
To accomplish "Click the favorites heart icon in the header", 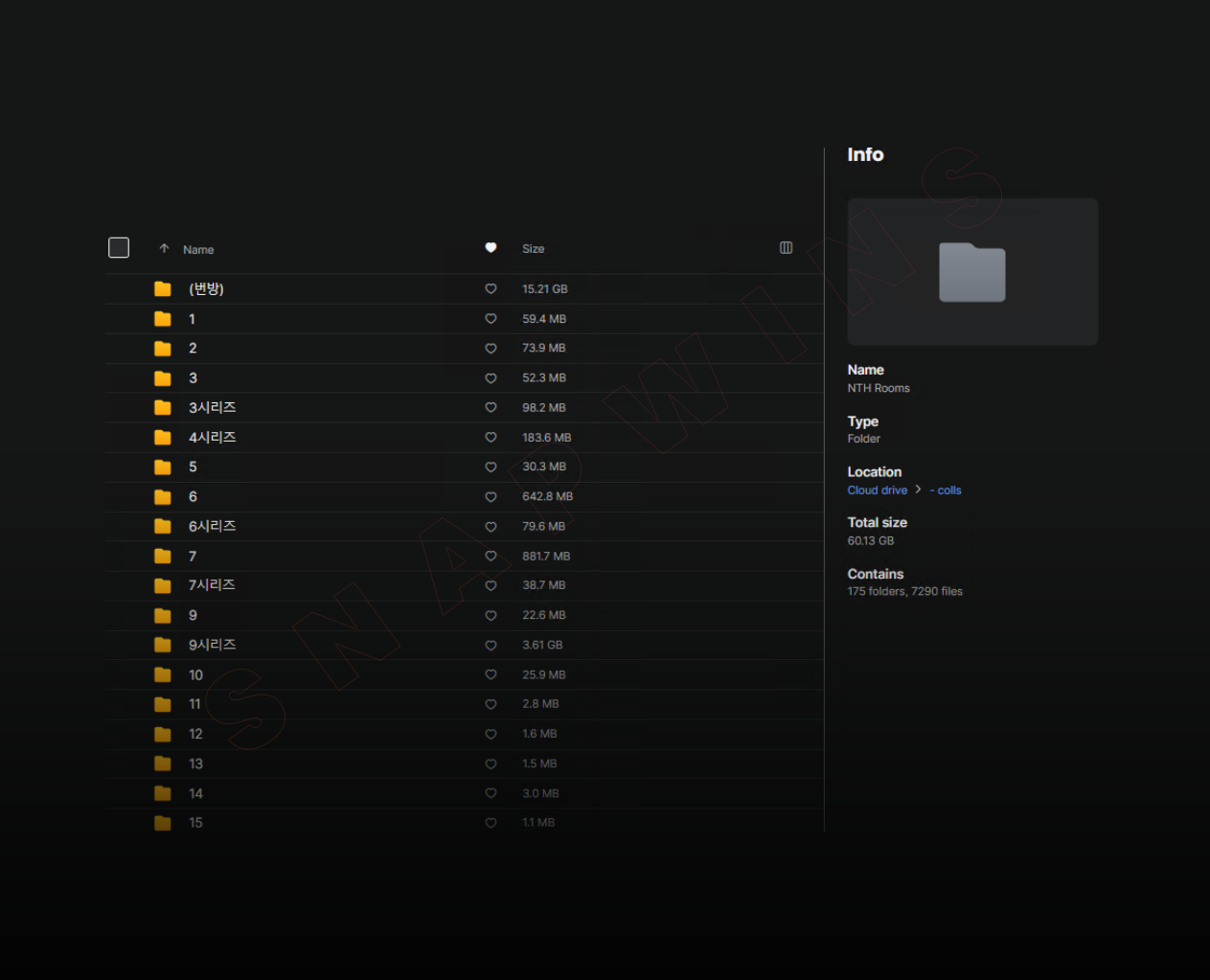I will coord(491,248).
